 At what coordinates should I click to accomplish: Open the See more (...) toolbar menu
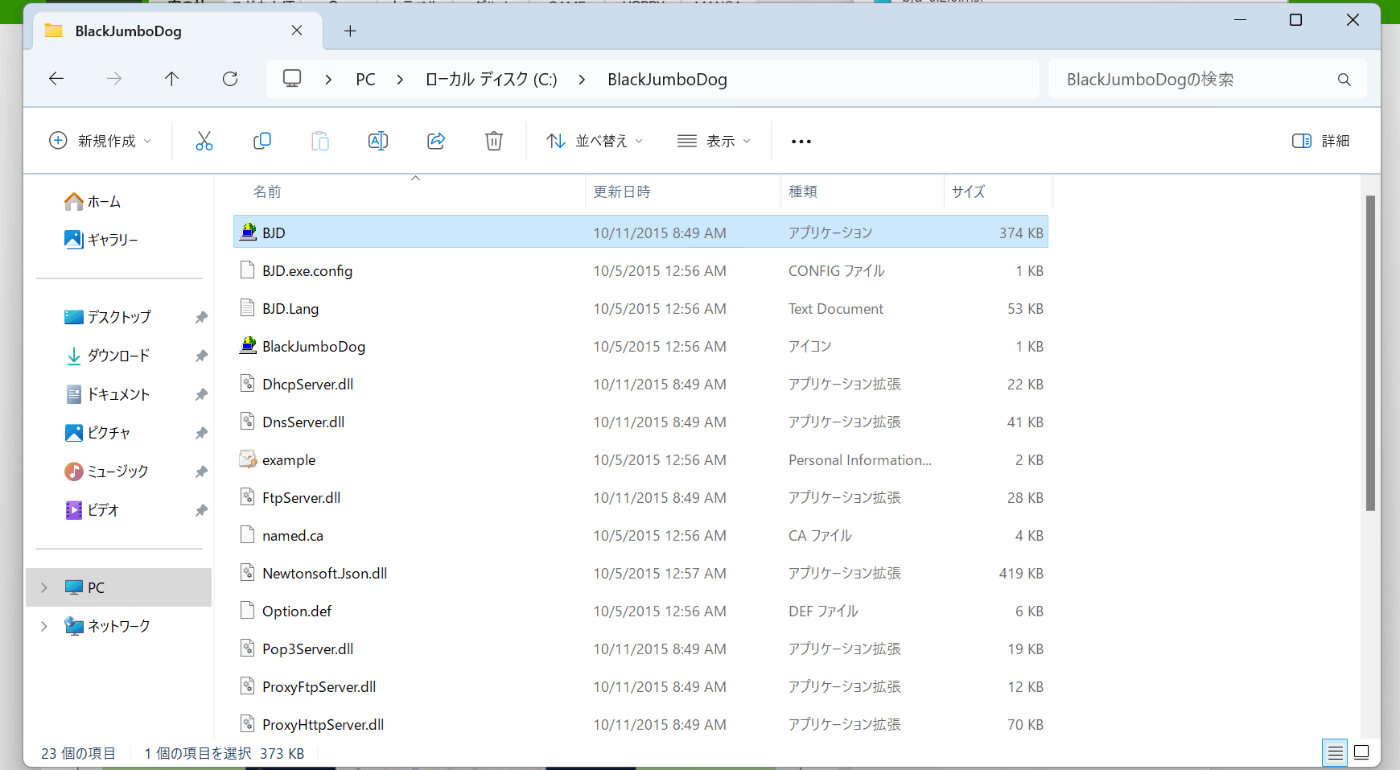pos(801,141)
